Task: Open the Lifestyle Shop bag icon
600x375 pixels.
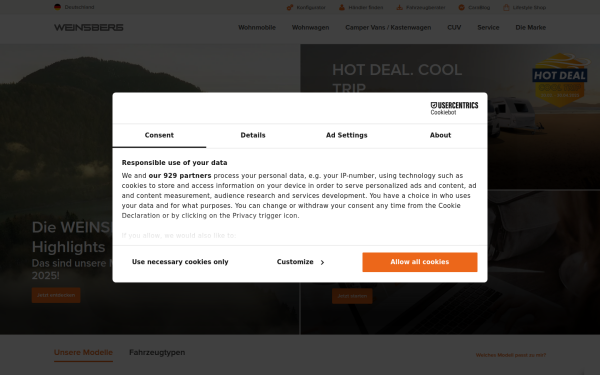Action: click(x=506, y=7)
